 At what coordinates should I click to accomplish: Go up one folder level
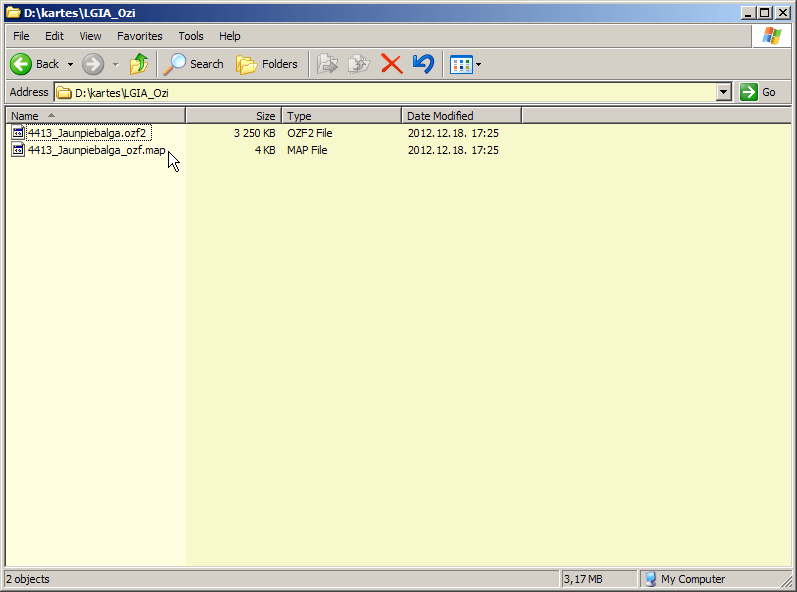click(x=138, y=64)
